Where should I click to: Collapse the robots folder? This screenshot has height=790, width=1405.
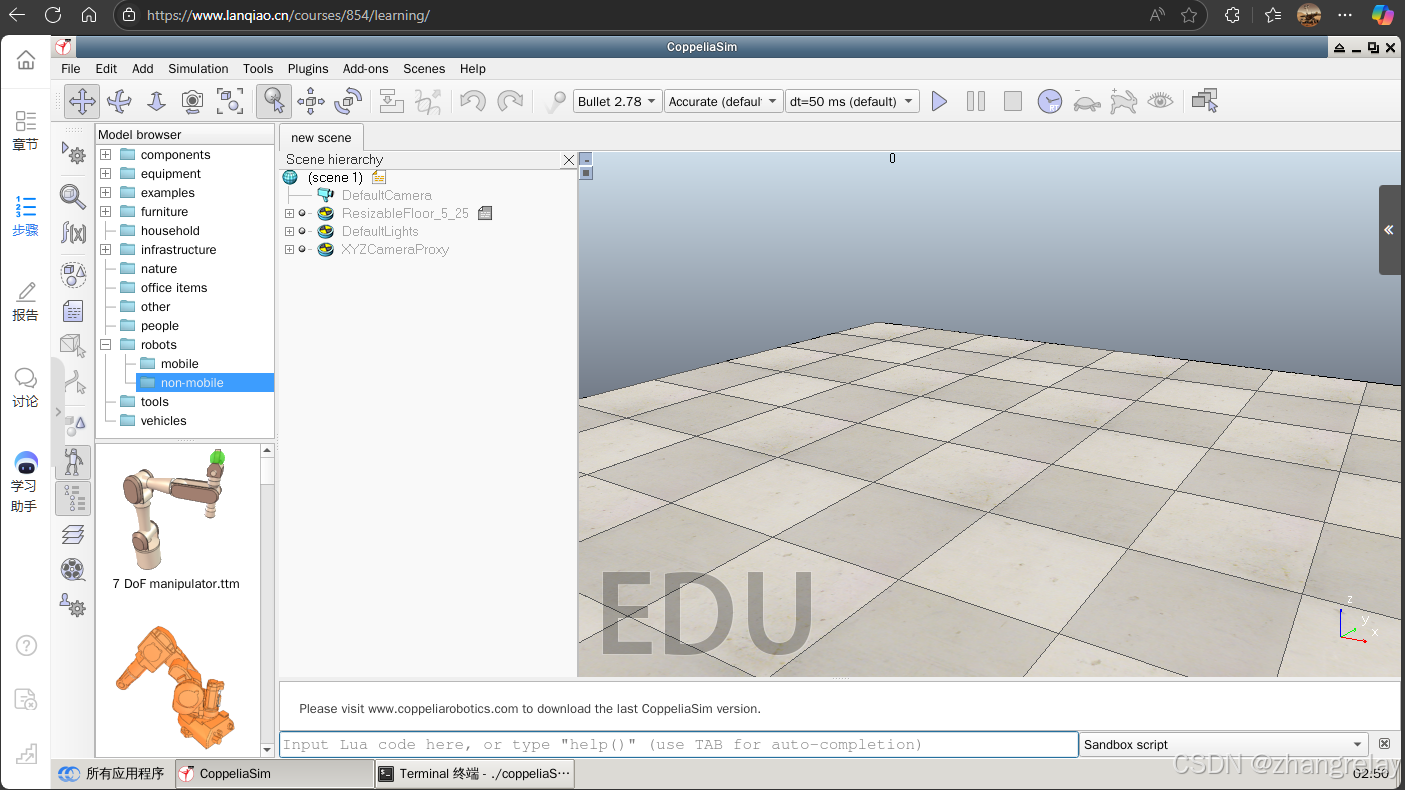click(x=105, y=344)
